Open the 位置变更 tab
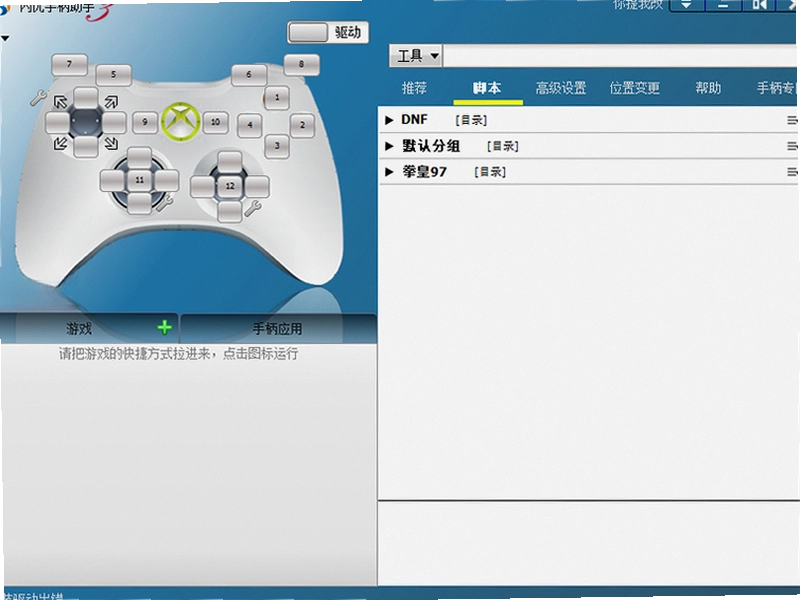This screenshot has height=600, width=800. coord(635,88)
